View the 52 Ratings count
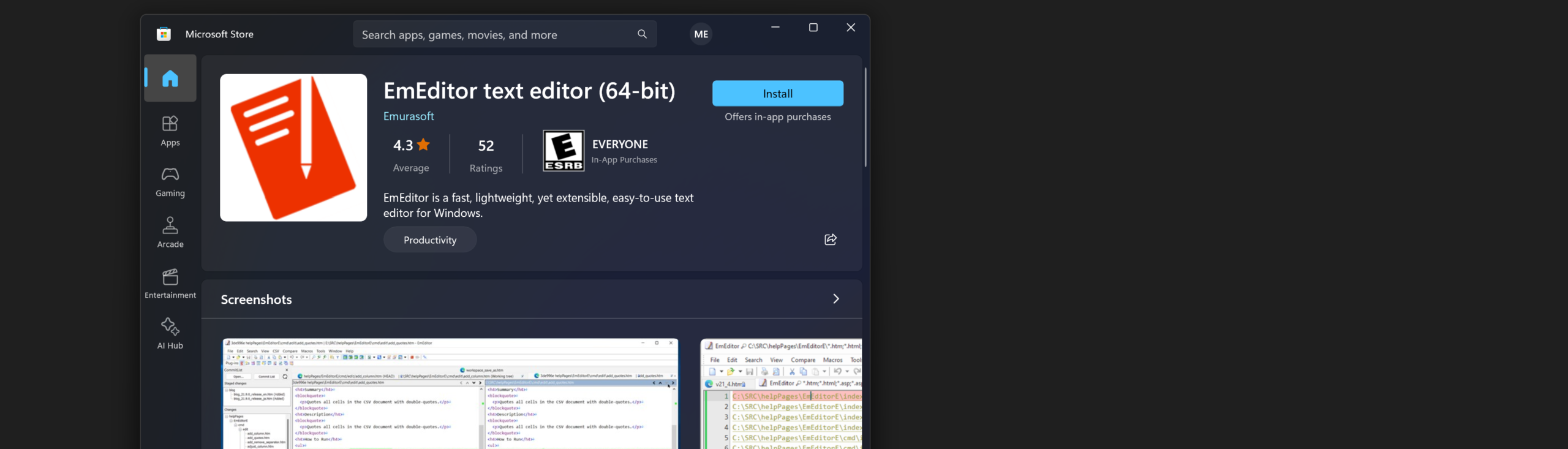Viewport: 1568px width, 449px height. pyautogui.click(x=486, y=156)
